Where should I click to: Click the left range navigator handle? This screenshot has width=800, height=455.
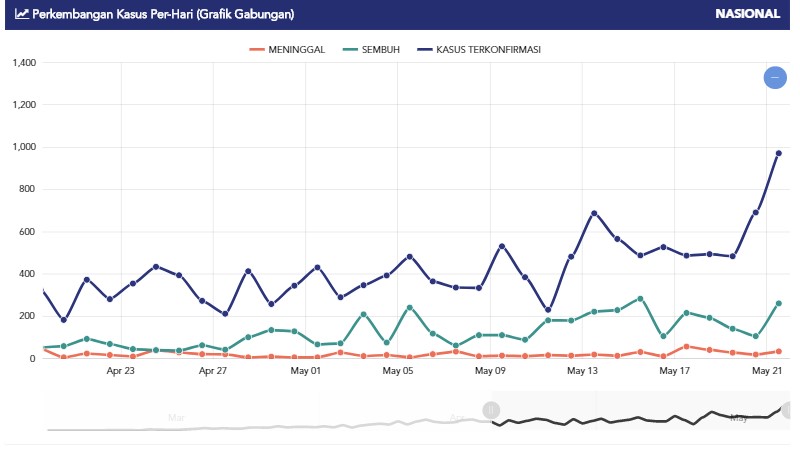[x=491, y=410]
